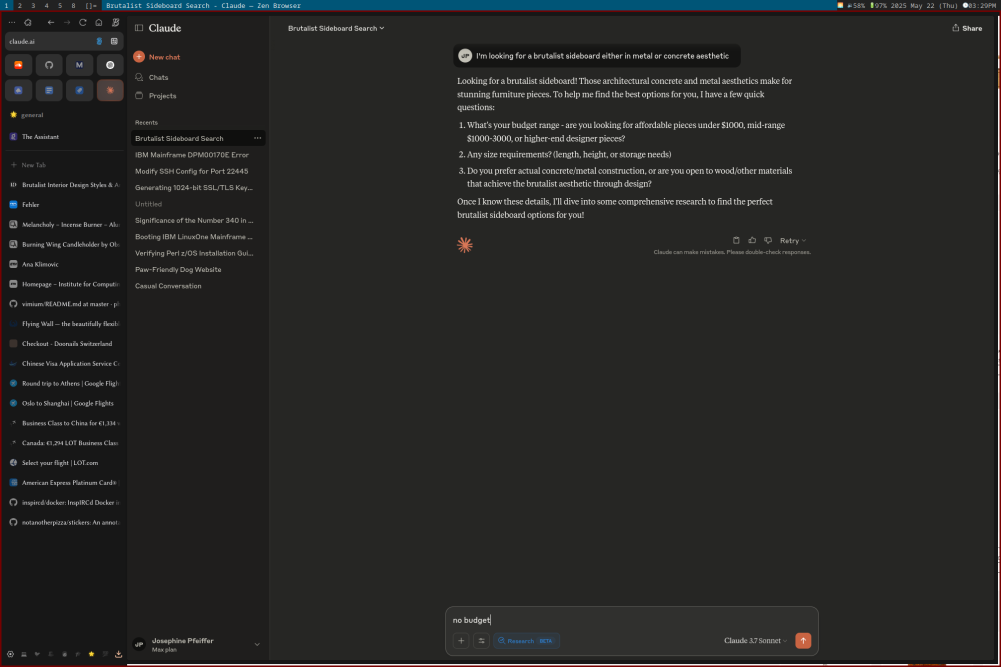Give the response a thumbs up
This screenshot has height=667, width=1001.
click(752, 240)
